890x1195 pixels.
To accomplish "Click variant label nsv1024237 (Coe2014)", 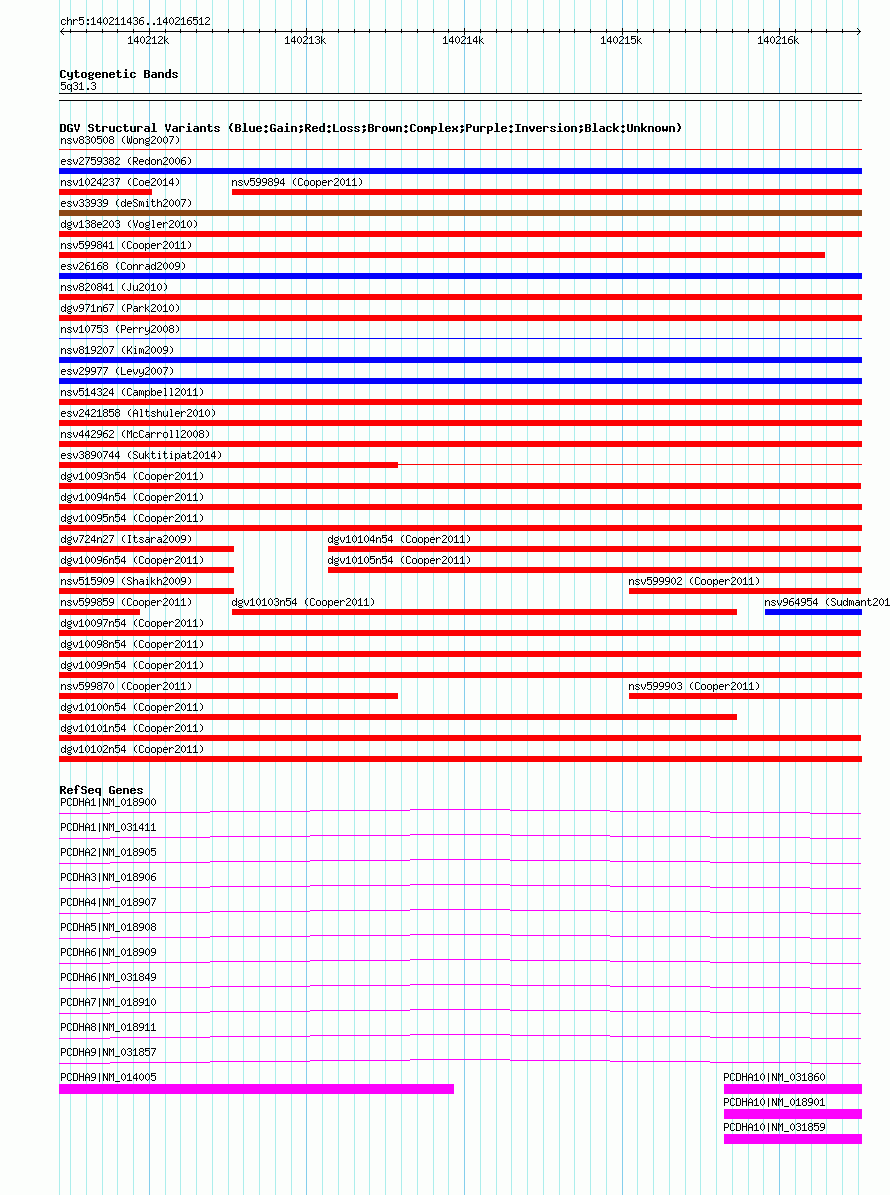I will point(120,182).
